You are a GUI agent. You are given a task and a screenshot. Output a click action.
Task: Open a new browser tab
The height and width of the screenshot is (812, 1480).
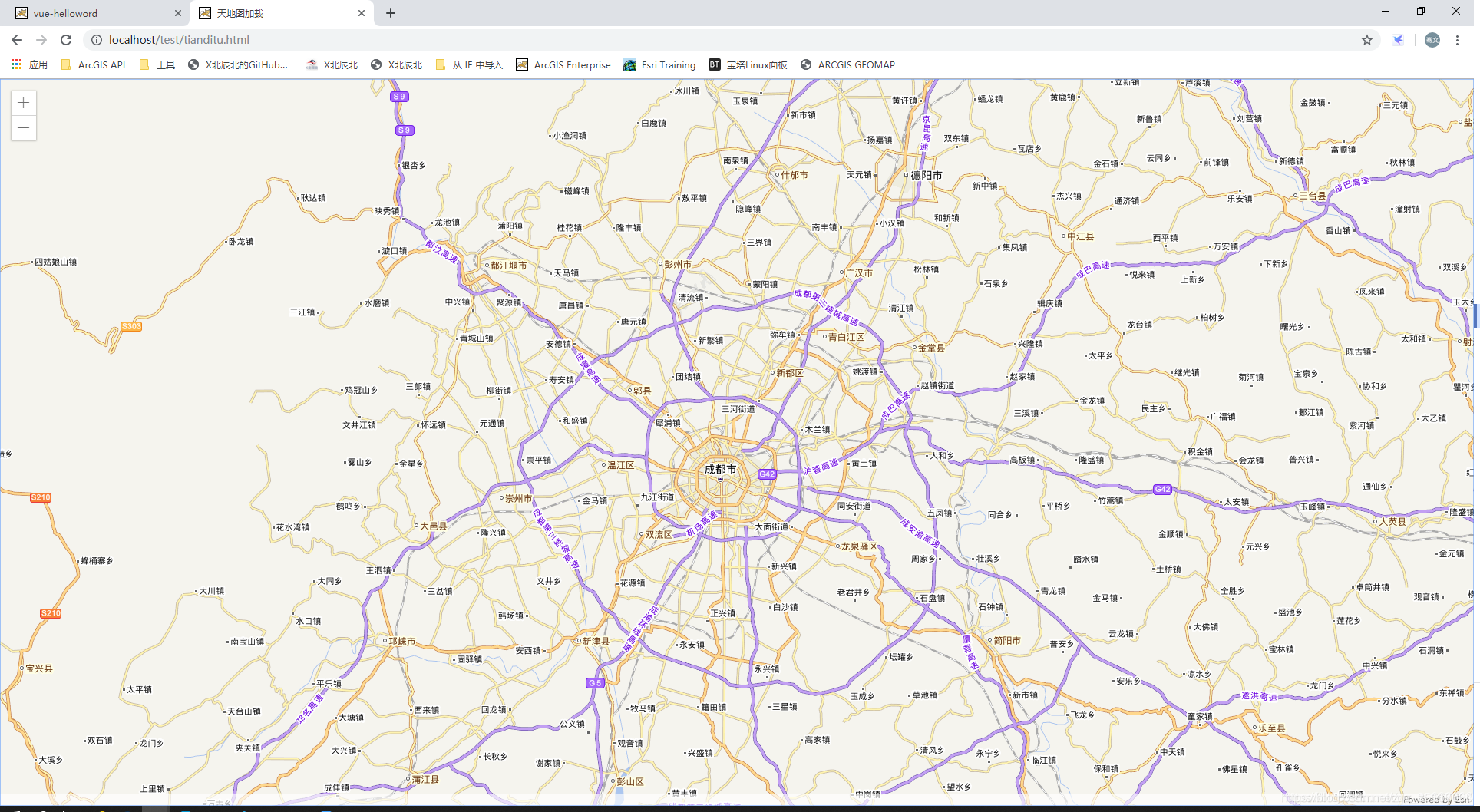[391, 13]
